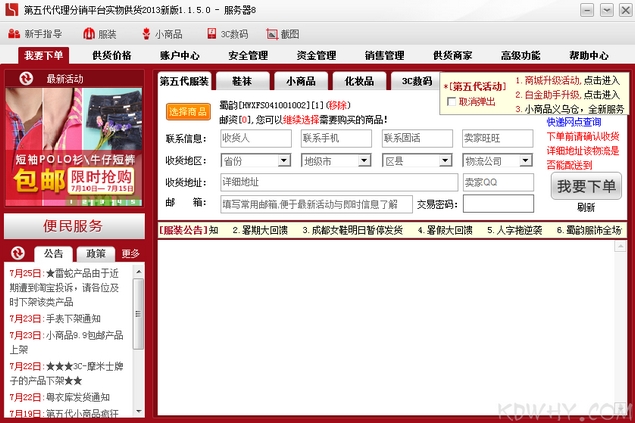Focus the 联系固话 input field
Viewport: 635px width, 423px height.
pos(417,138)
